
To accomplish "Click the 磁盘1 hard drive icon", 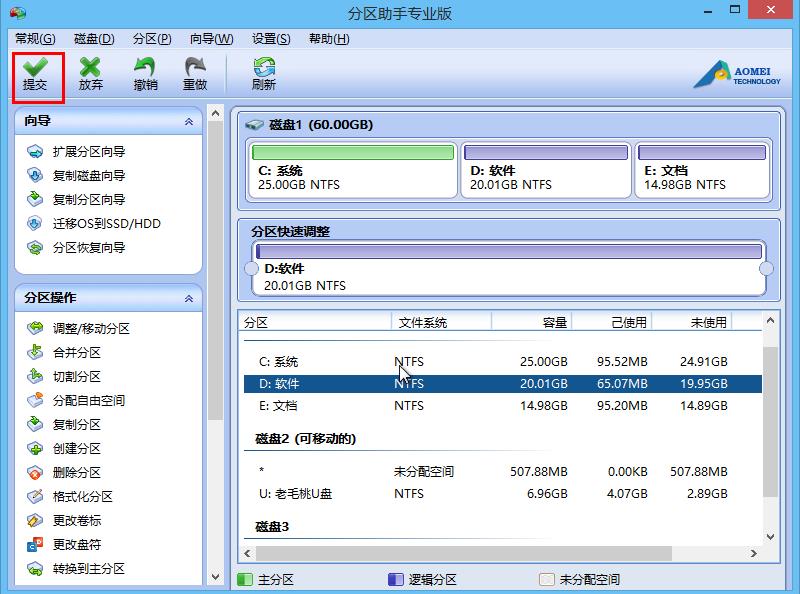I will (x=254, y=125).
